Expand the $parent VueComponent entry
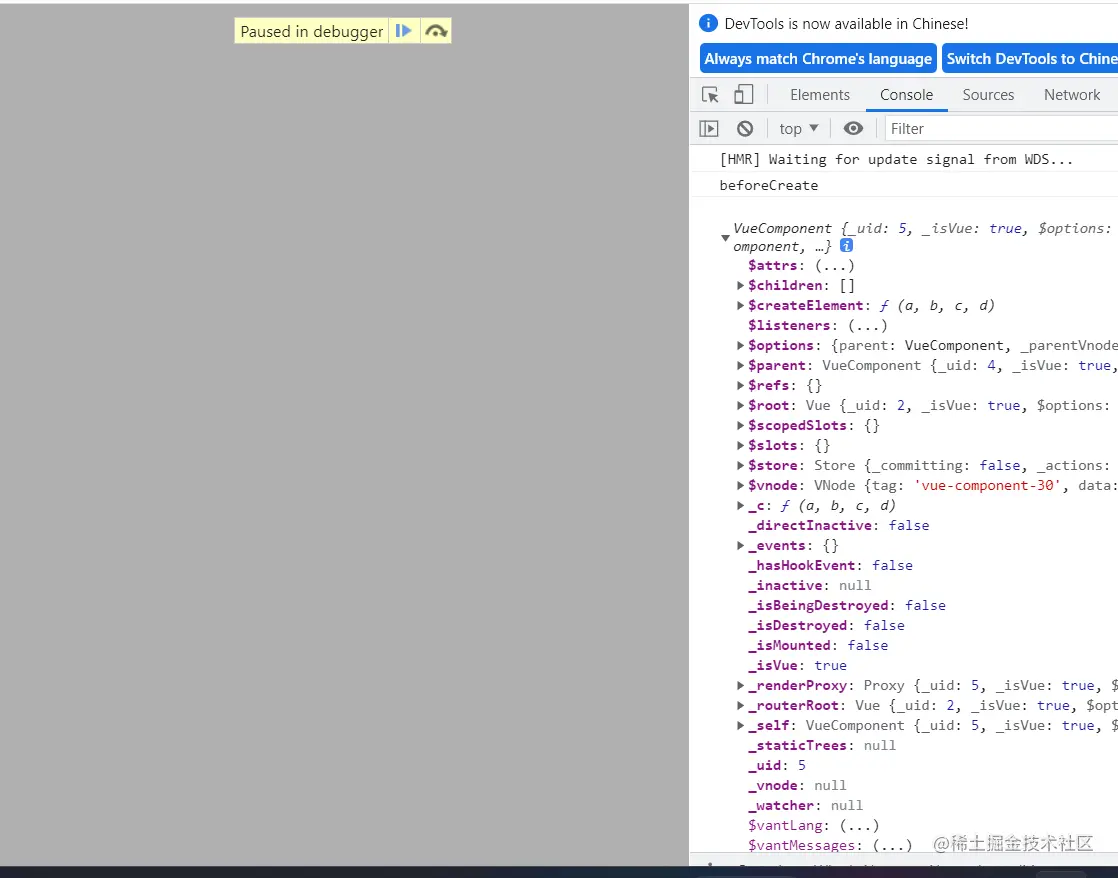This screenshot has width=1118, height=878. point(740,365)
